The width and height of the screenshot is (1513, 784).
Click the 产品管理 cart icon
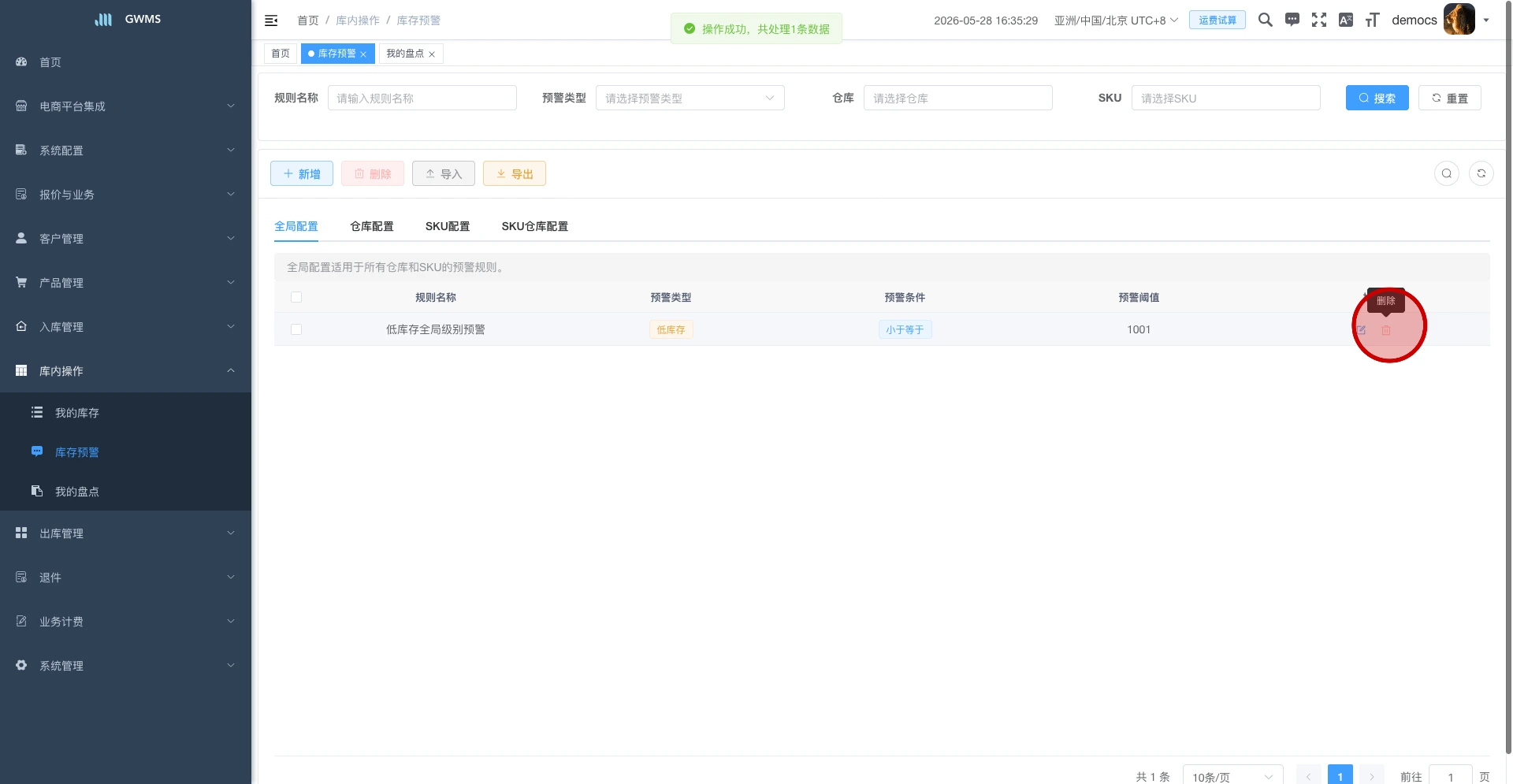click(x=21, y=282)
